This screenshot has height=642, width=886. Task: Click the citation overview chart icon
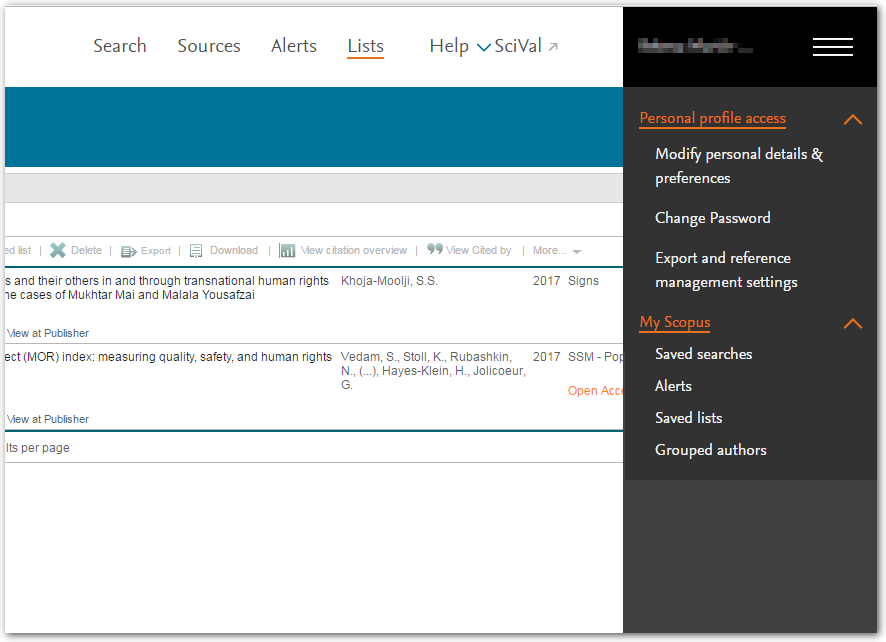tap(287, 250)
